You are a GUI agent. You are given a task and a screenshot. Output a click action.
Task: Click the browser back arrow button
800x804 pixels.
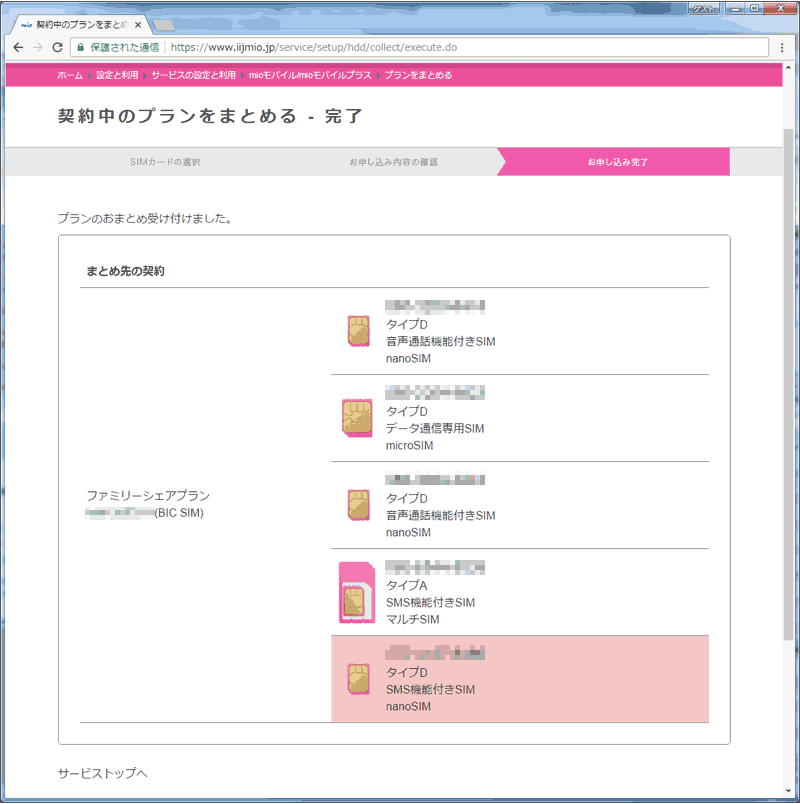click(x=17, y=47)
